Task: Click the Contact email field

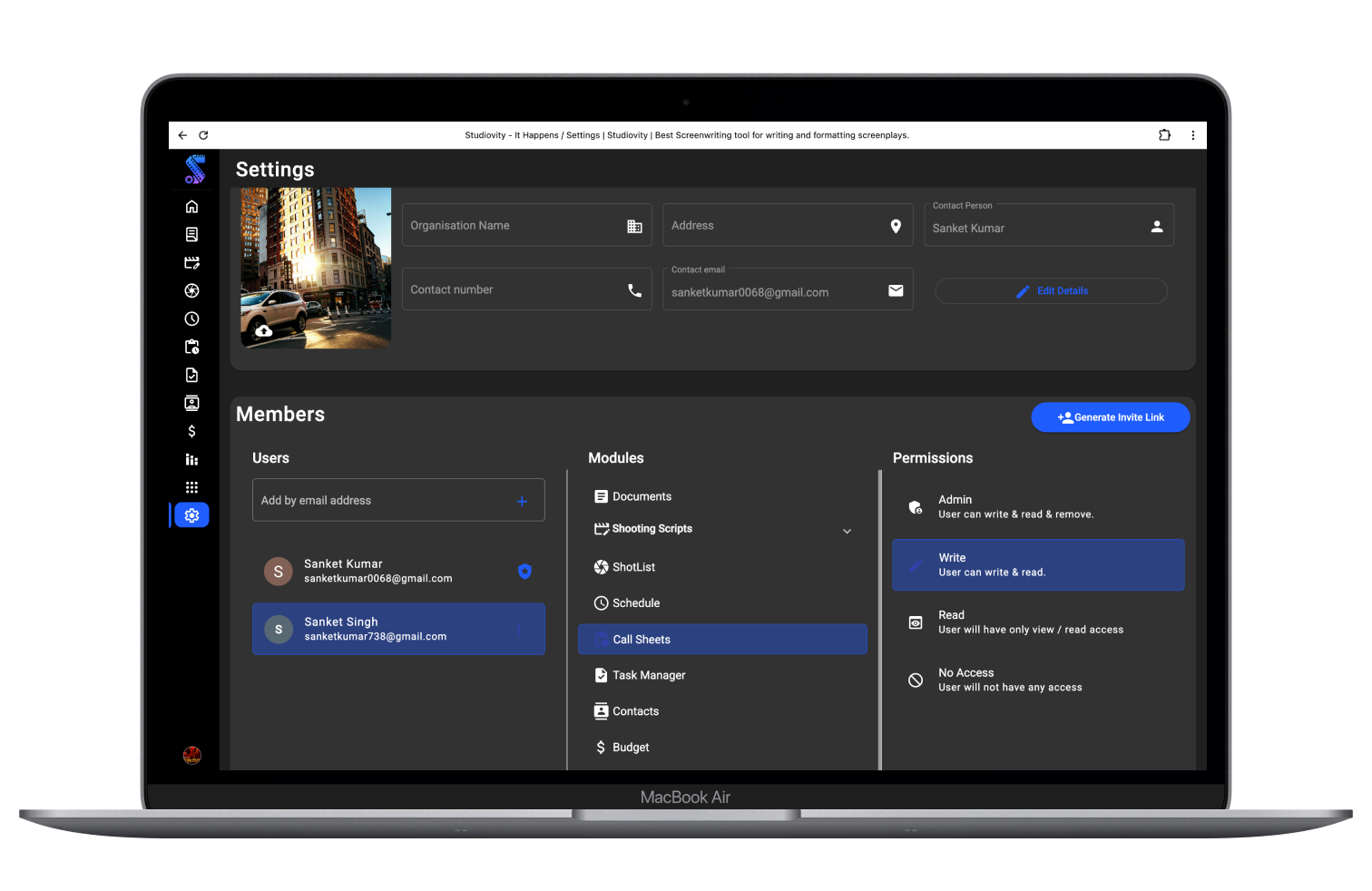Action: tap(788, 289)
